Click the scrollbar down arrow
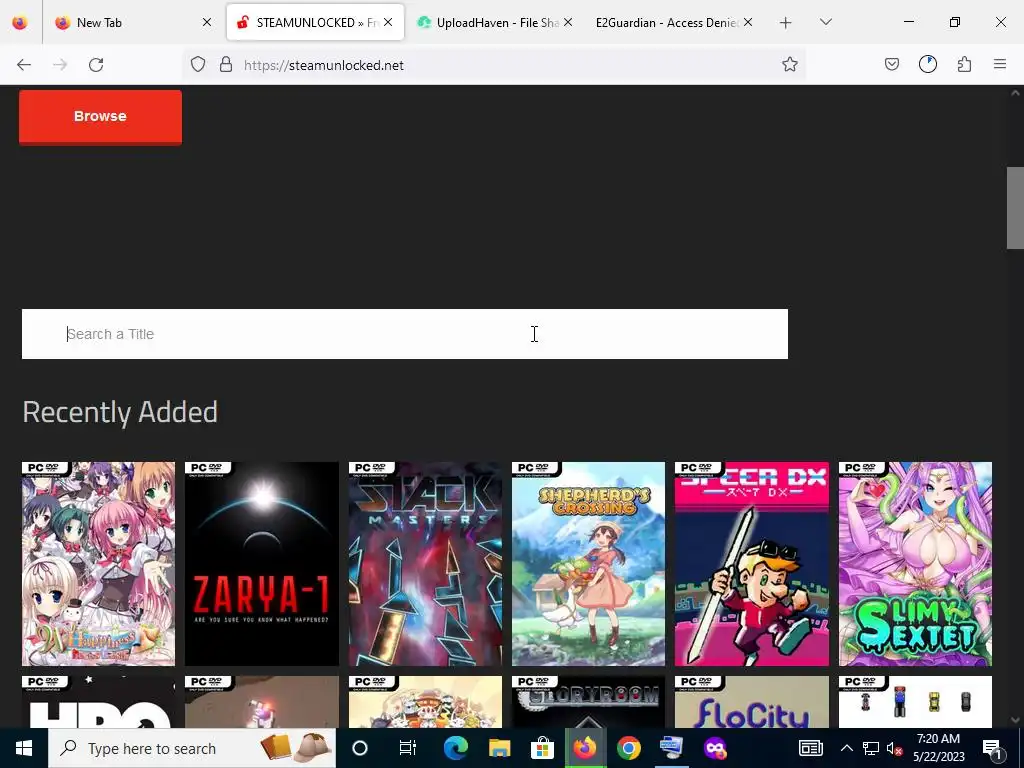Screen dimensions: 1024x768 (1015, 720)
